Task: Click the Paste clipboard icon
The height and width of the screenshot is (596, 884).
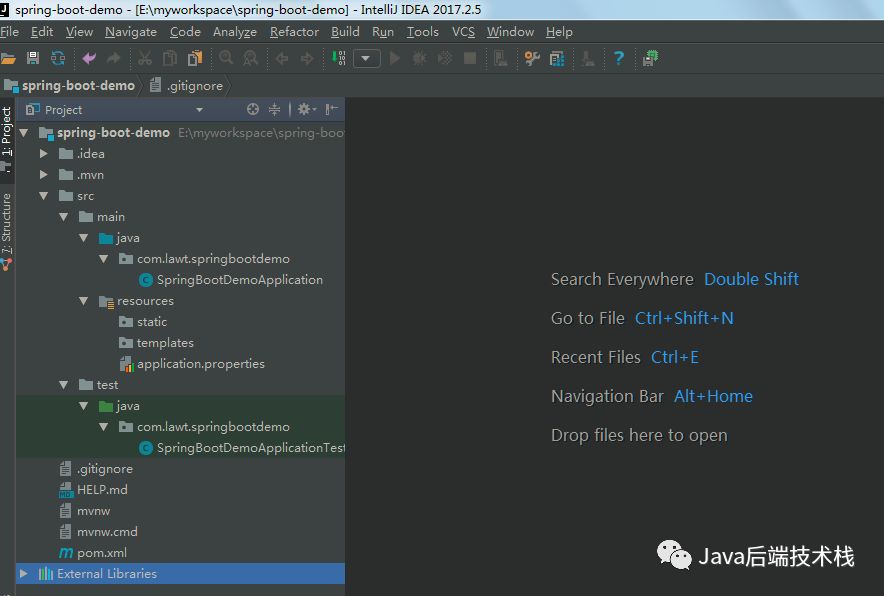Action: coord(195,58)
